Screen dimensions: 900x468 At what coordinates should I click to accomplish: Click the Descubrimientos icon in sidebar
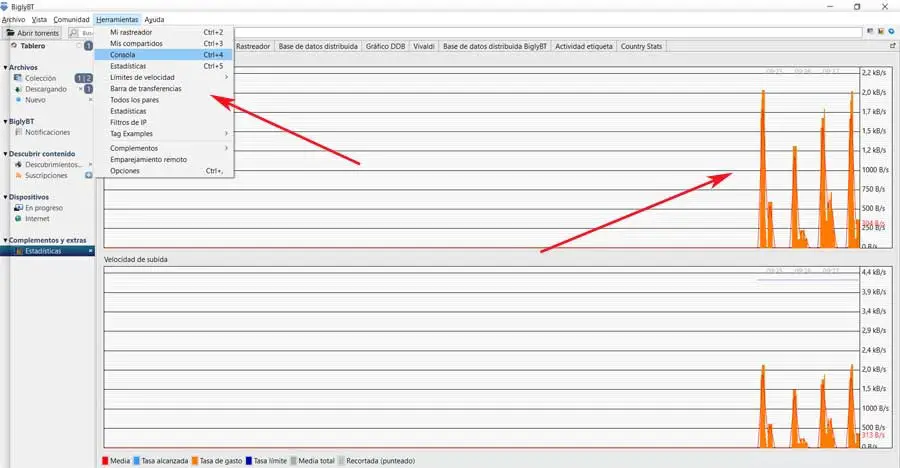click(18, 165)
